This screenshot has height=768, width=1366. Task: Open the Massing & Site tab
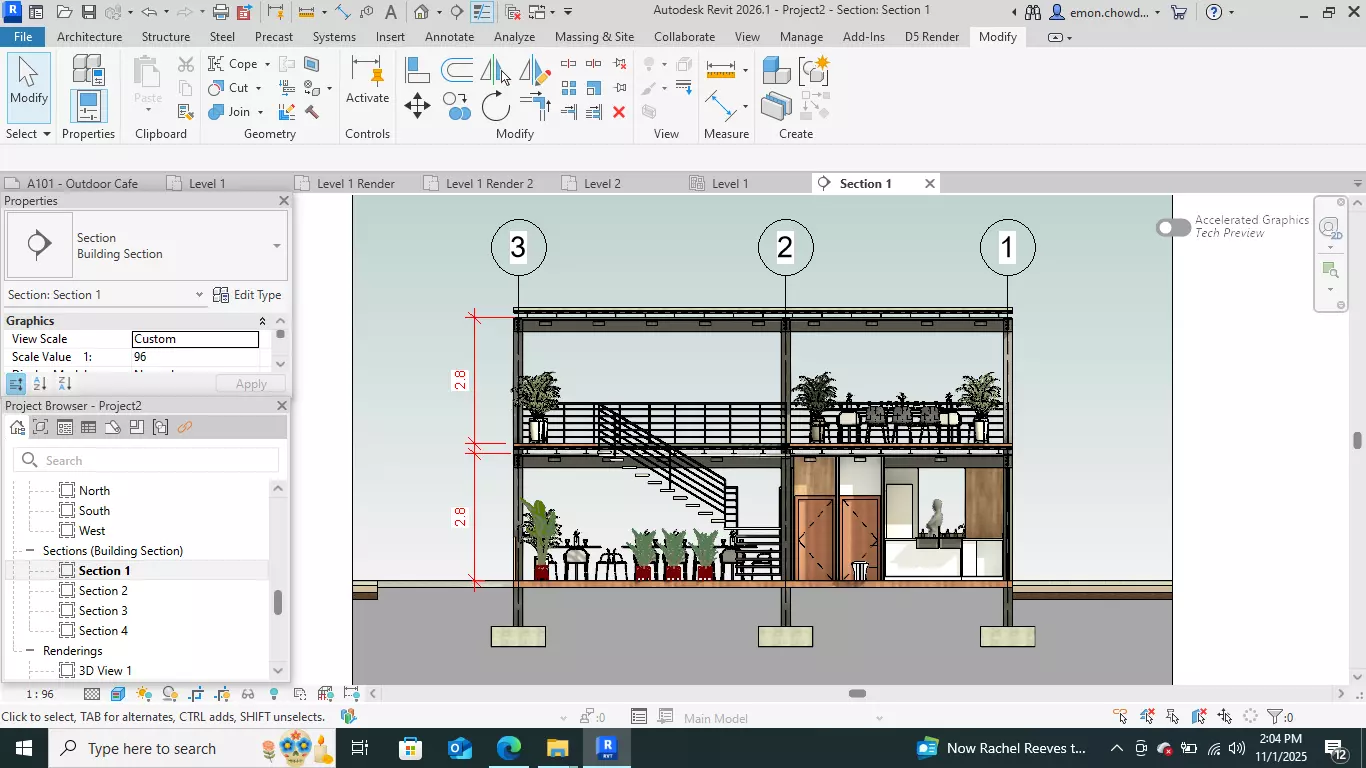coord(594,37)
